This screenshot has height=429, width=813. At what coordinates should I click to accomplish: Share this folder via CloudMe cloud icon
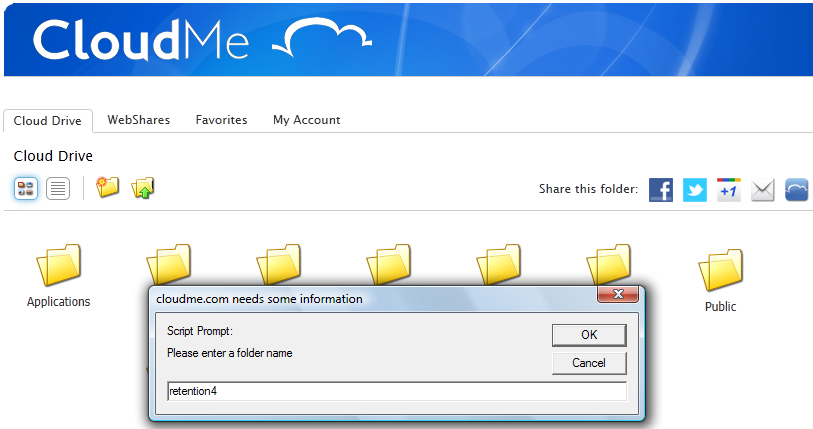pyautogui.click(x=796, y=190)
